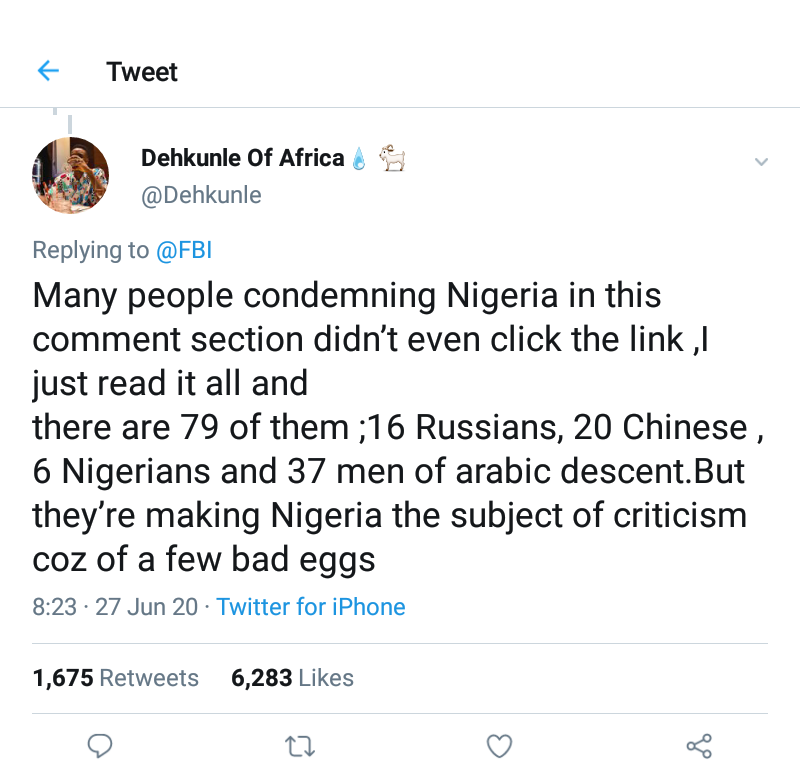Click the 8:23 · 27 Jun 20 timestamp

(115, 607)
